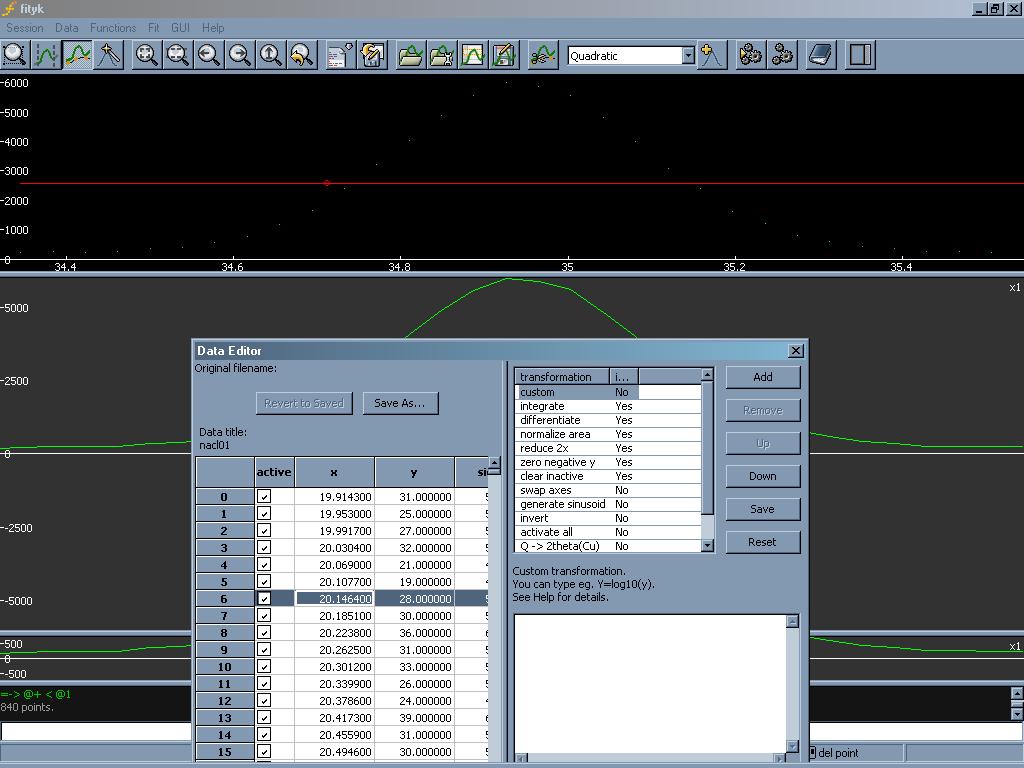
Task: Select the generate sinusoid transformation row
Action: 607,504
